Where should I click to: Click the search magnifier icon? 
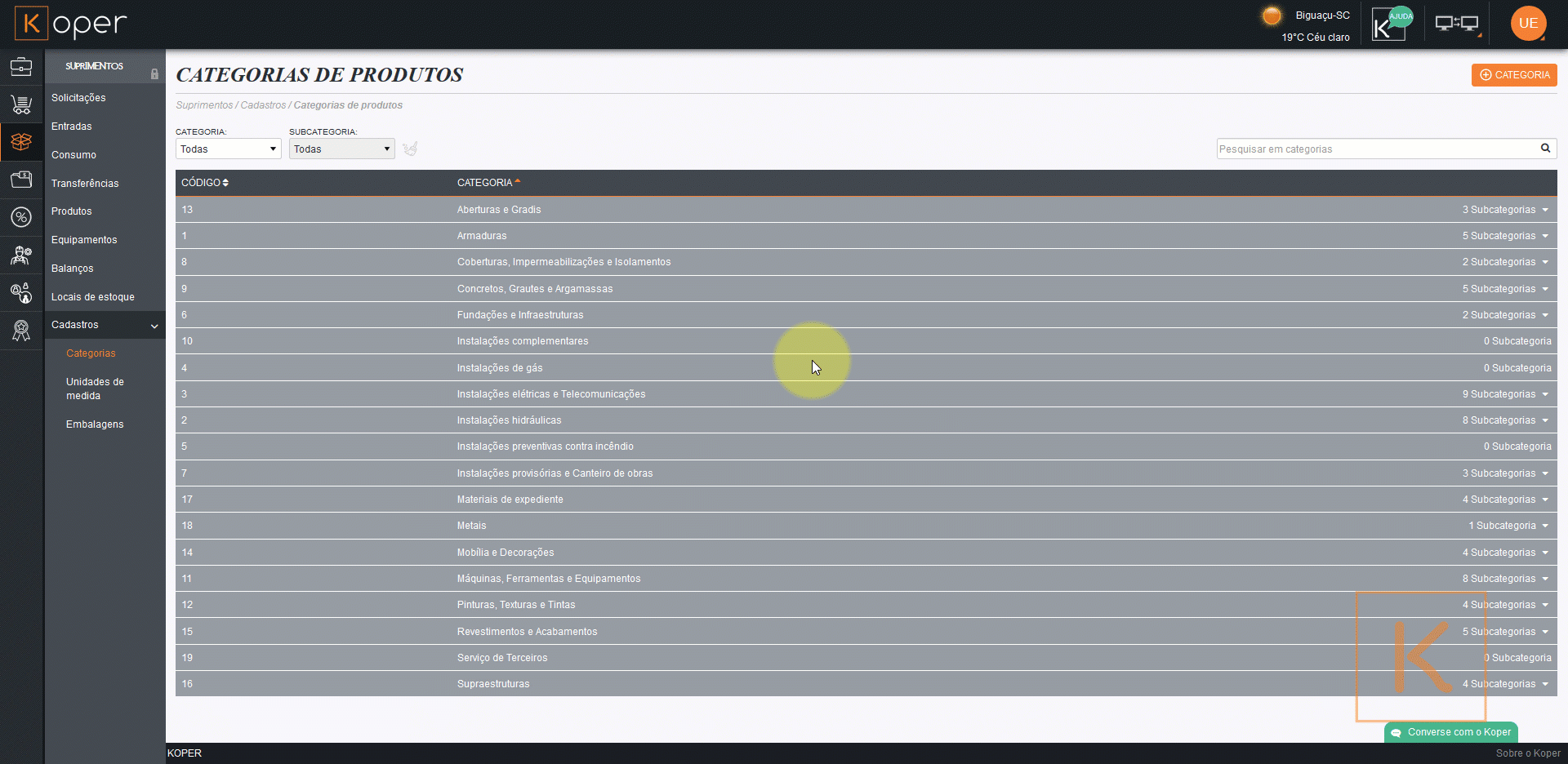(x=1545, y=149)
